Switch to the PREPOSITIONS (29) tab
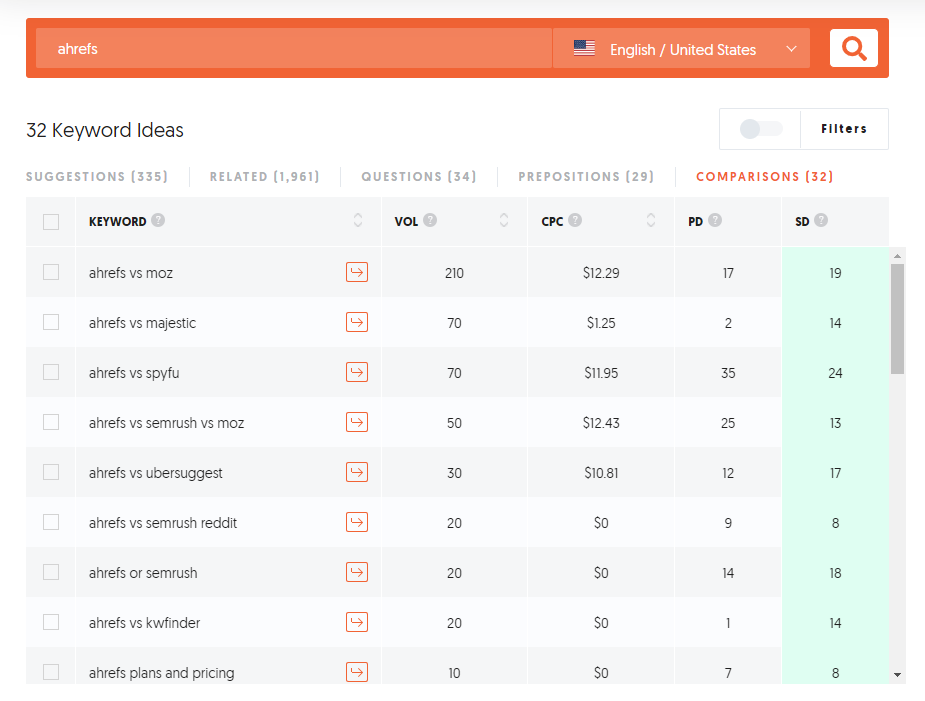The width and height of the screenshot is (925, 701). 586,176
